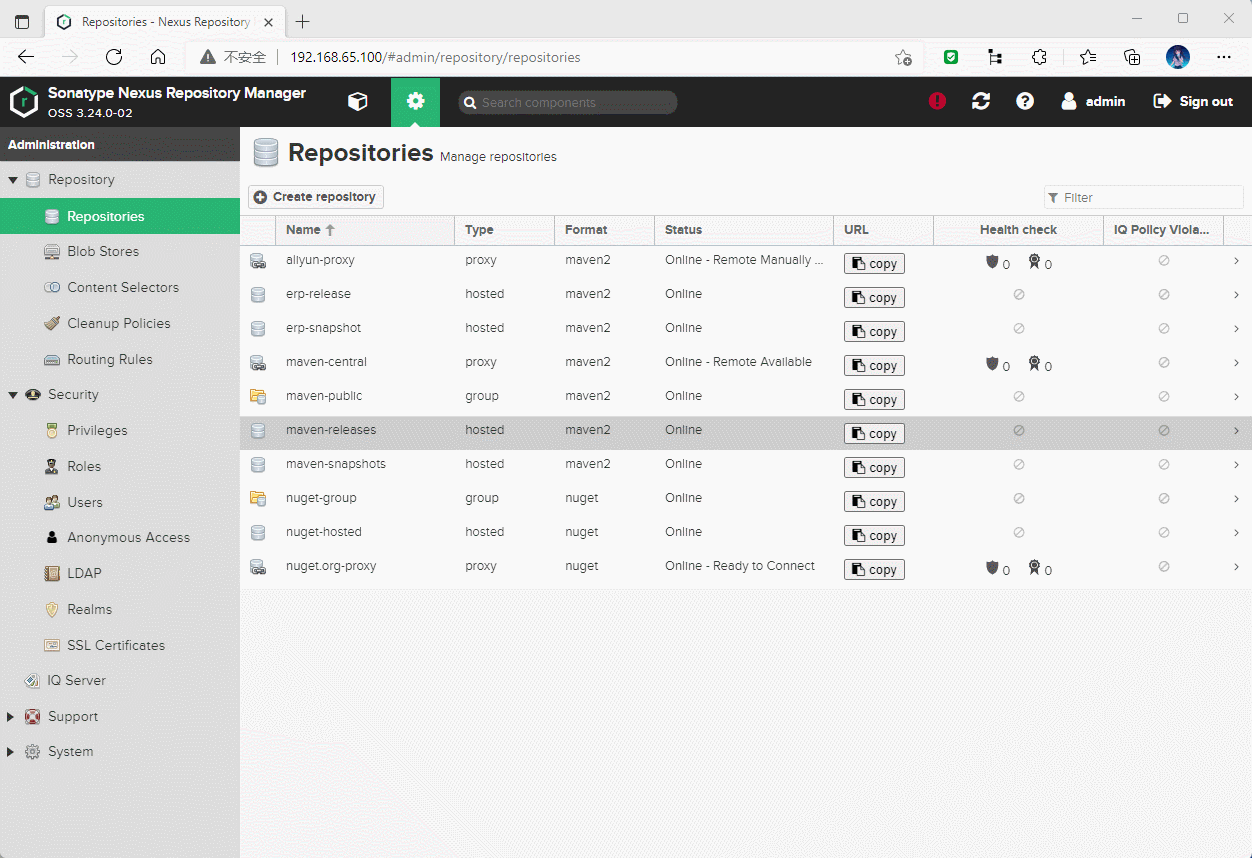Click health check shield icon for maven-central
This screenshot has width=1252, height=858.
992,364
